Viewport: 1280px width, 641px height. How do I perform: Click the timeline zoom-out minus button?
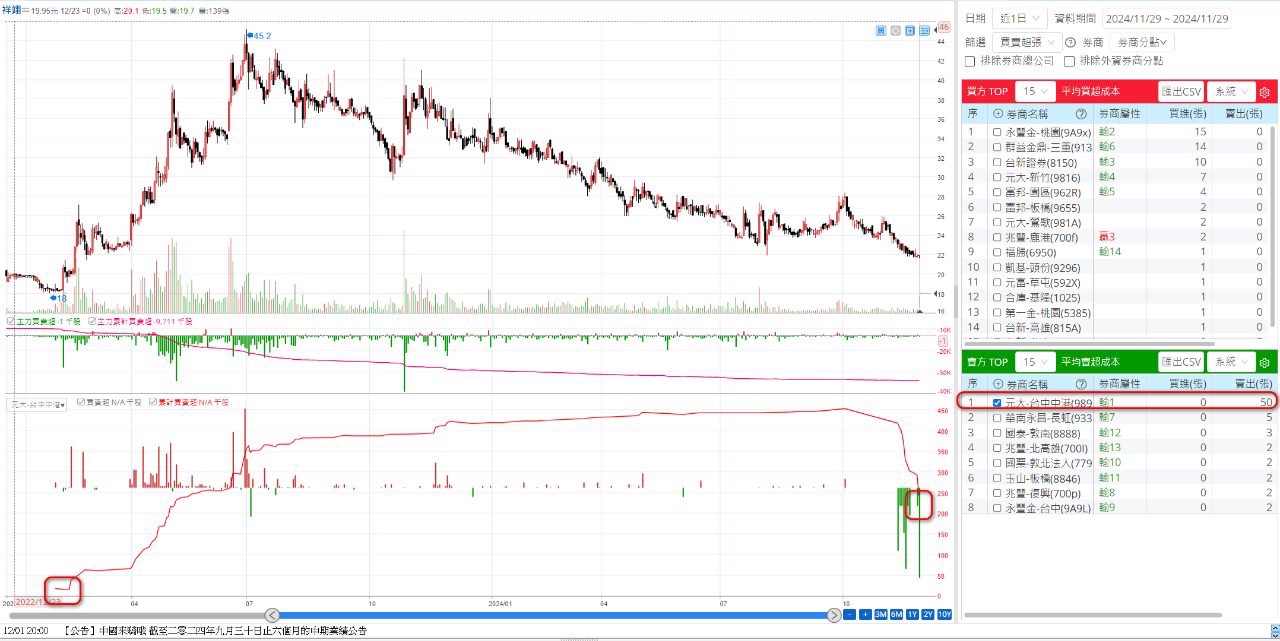pos(849,614)
